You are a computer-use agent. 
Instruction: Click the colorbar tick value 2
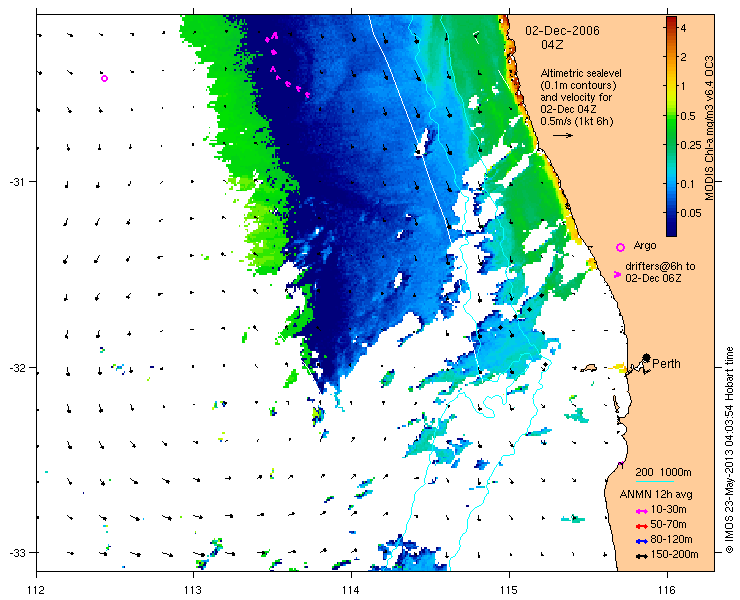pos(683,57)
